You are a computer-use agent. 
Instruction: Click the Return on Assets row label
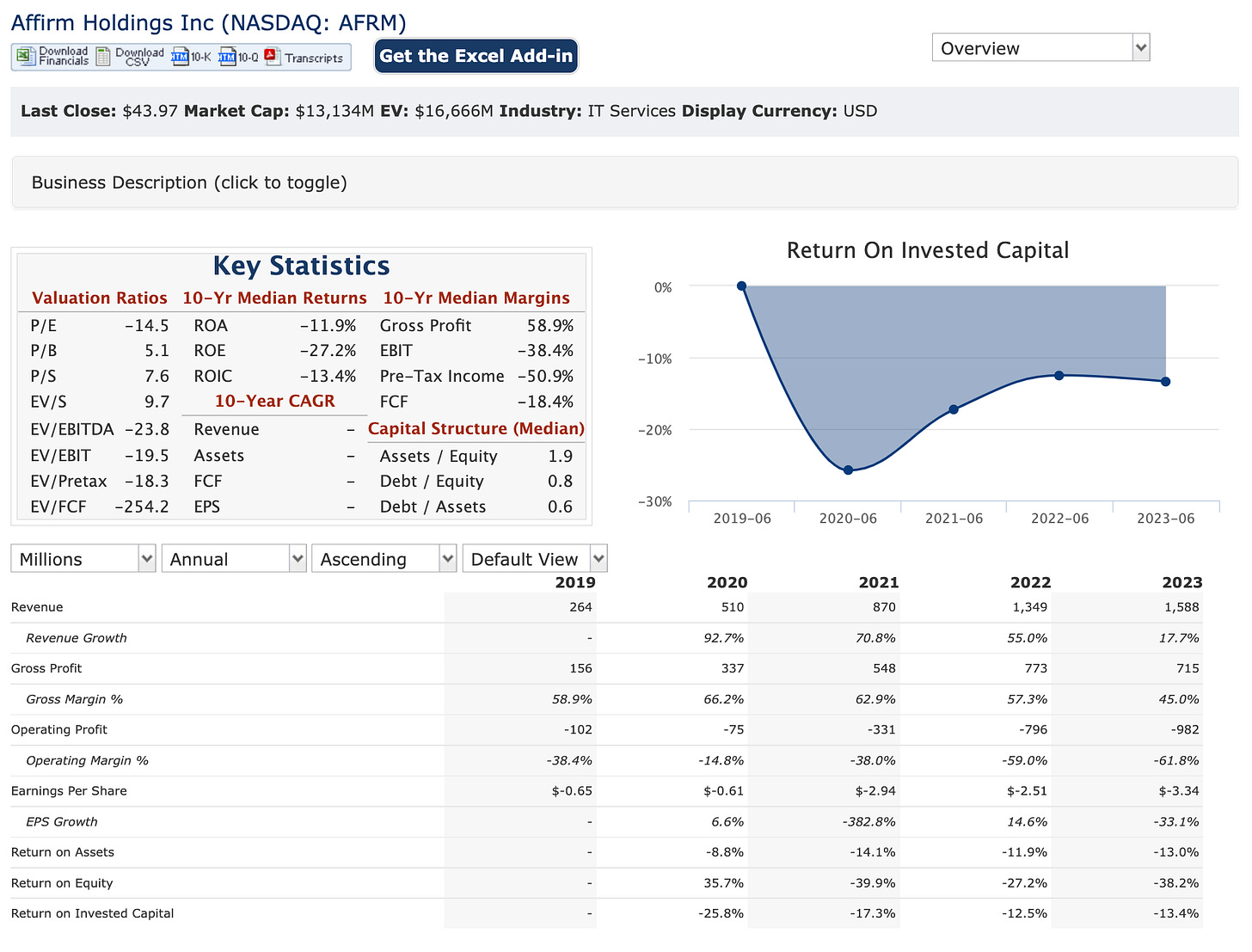pyautogui.click(x=63, y=852)
